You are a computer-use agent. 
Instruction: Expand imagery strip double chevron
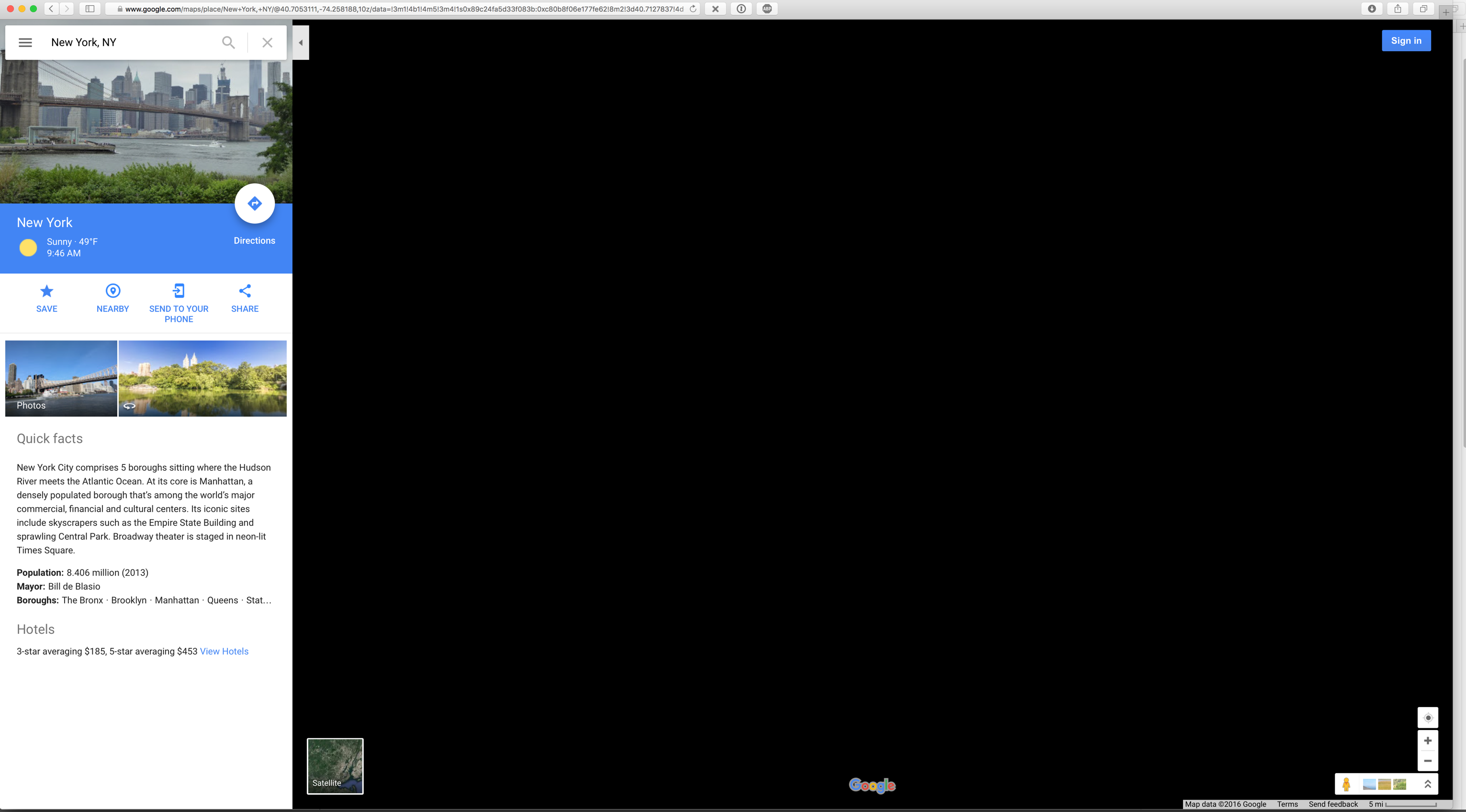click(x=1427, y=784)
